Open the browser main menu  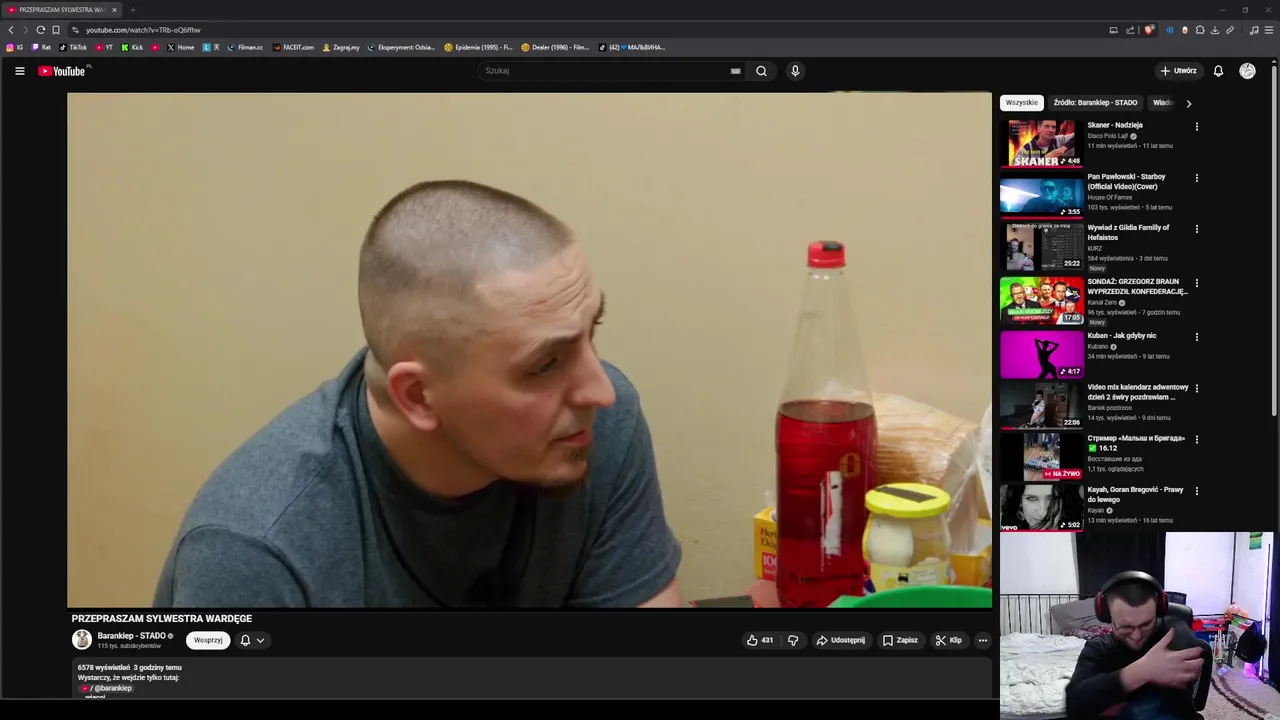tap(1269, 30)
